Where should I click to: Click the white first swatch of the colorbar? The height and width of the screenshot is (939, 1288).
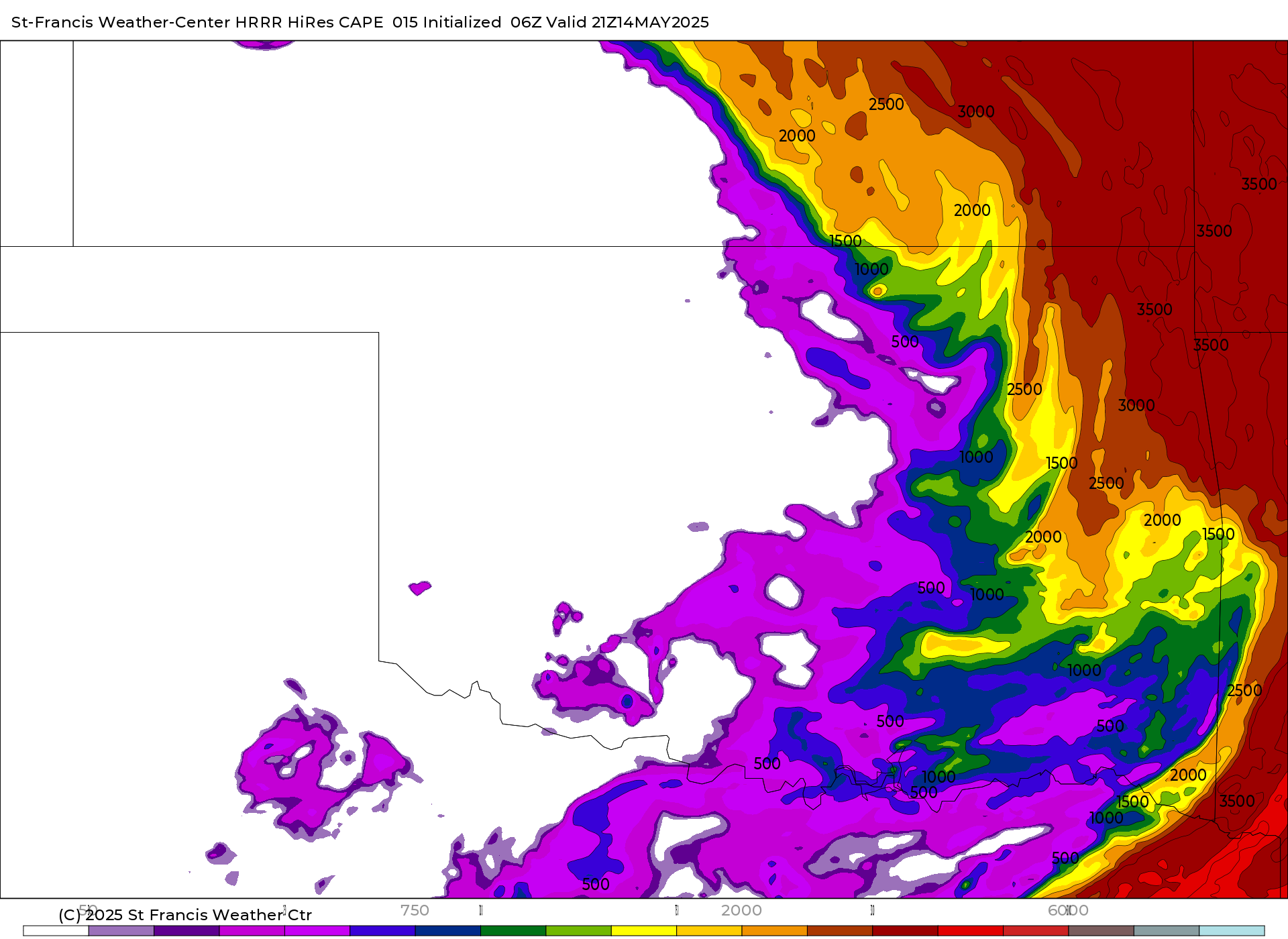[x=56, y=931]
